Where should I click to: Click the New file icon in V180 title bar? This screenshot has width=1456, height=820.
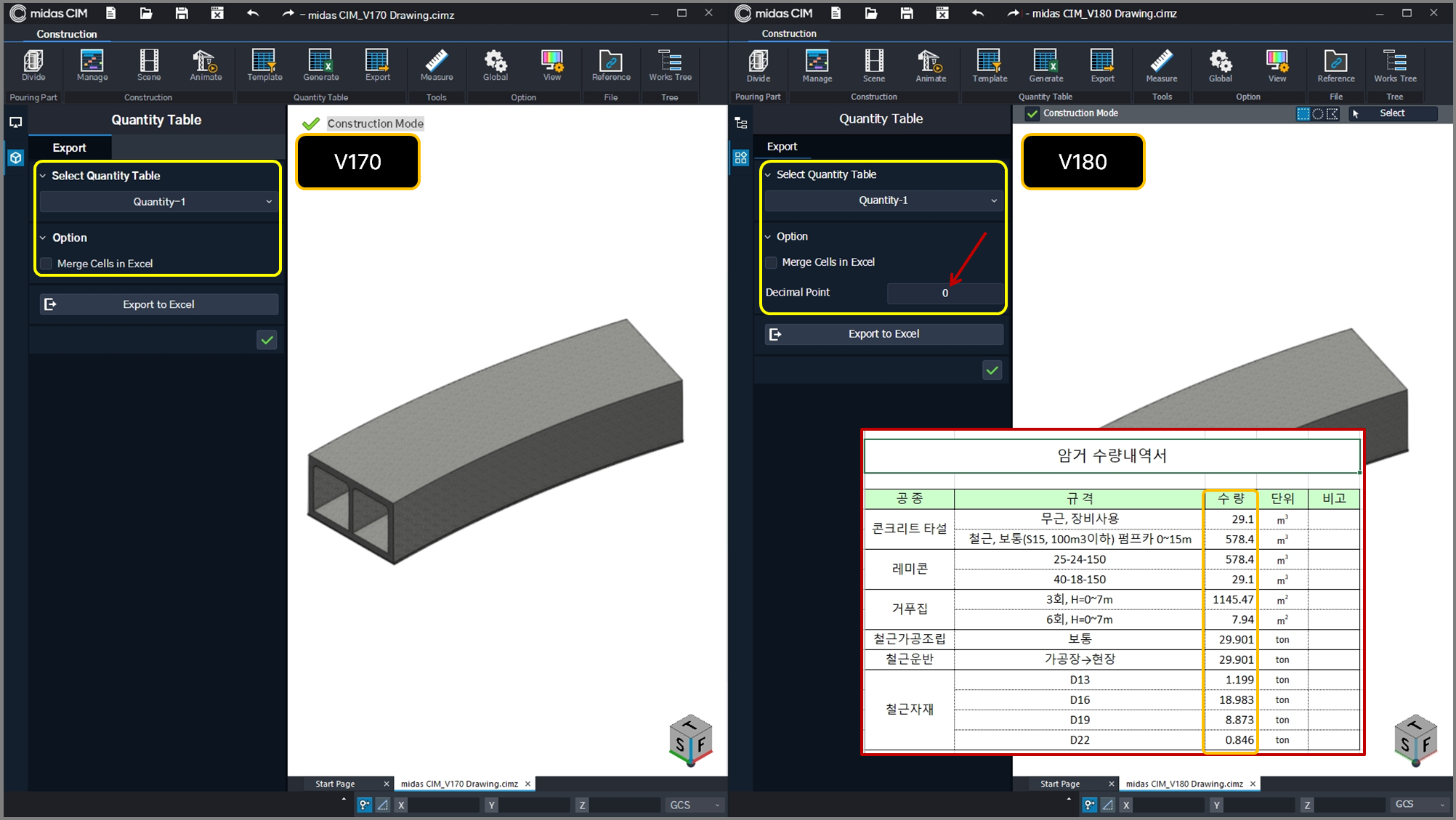pos(836,13)
